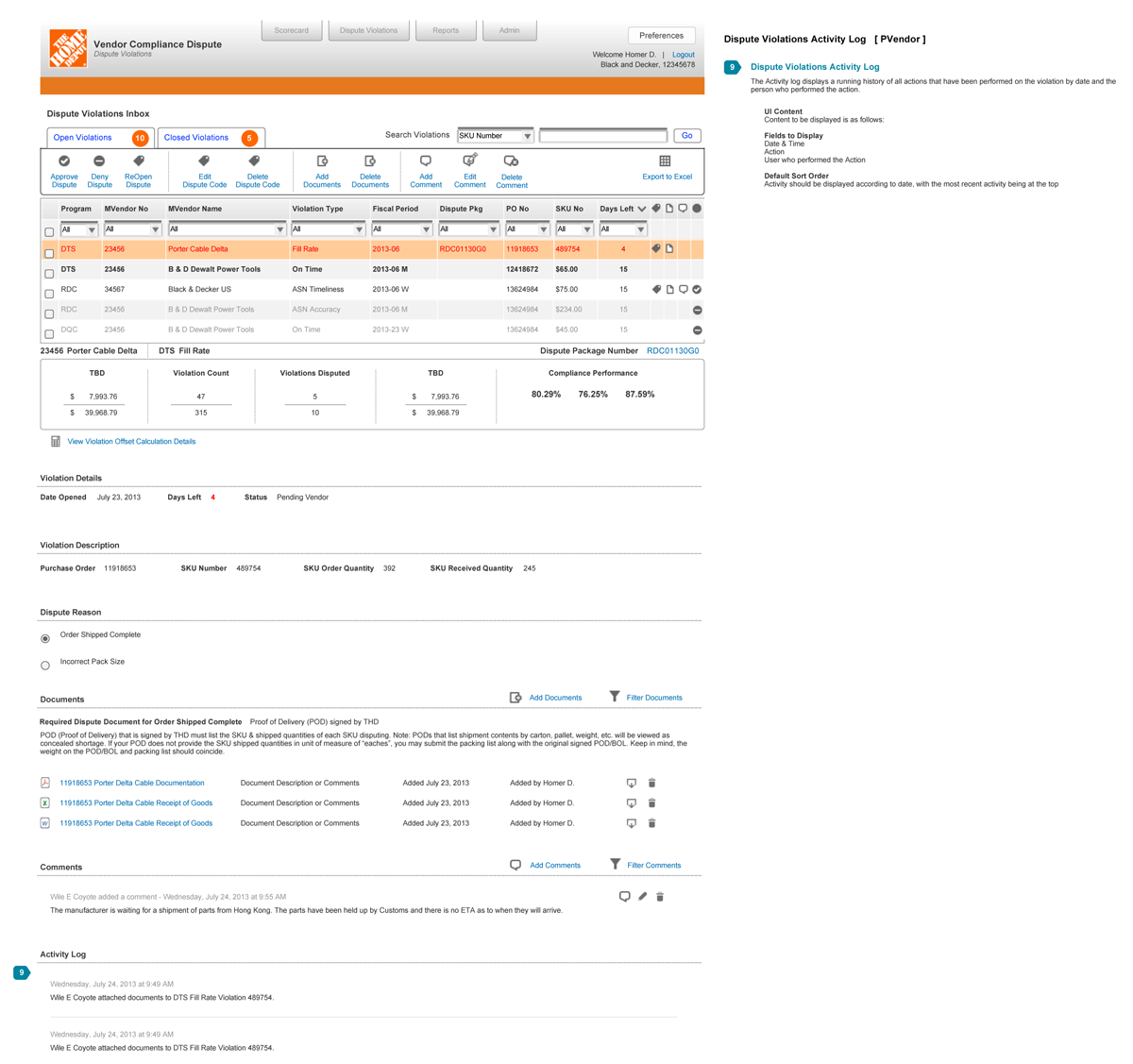Click the ReOpen Dispute tag icon
1133x1064 pixels.
pos(139,161)
